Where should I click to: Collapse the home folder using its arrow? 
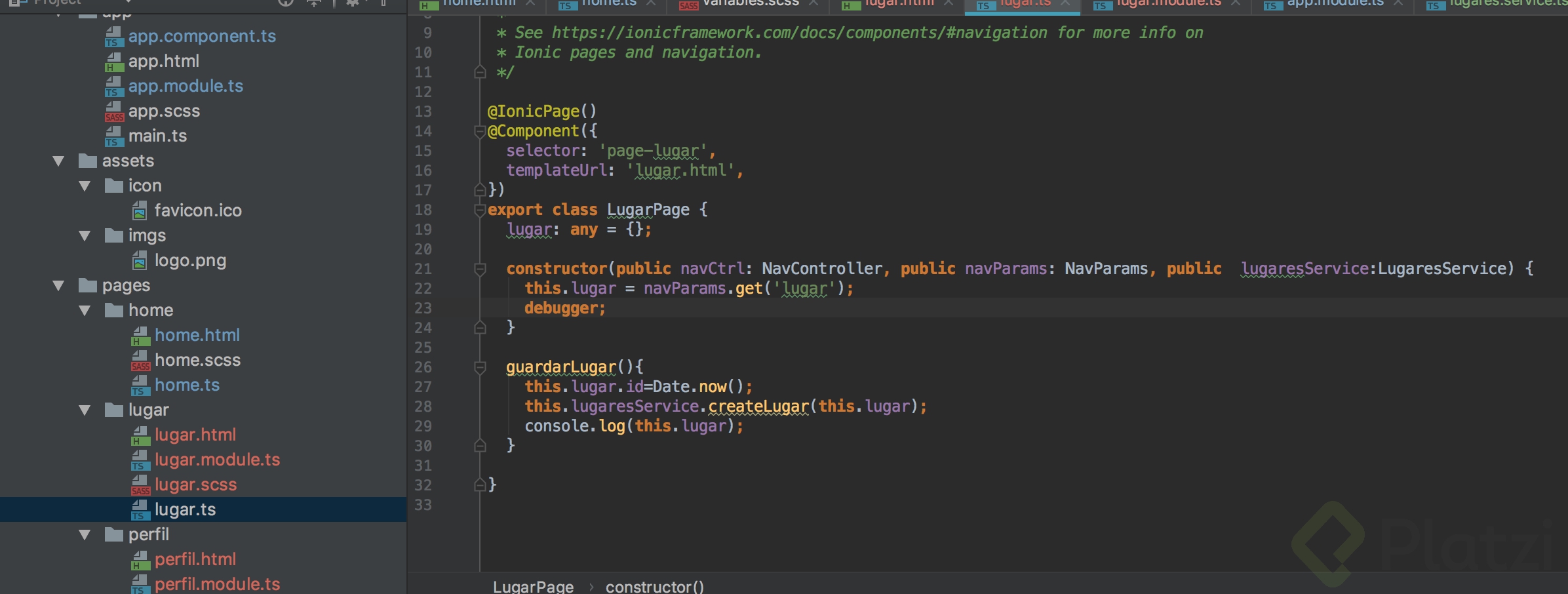(85, 311)
